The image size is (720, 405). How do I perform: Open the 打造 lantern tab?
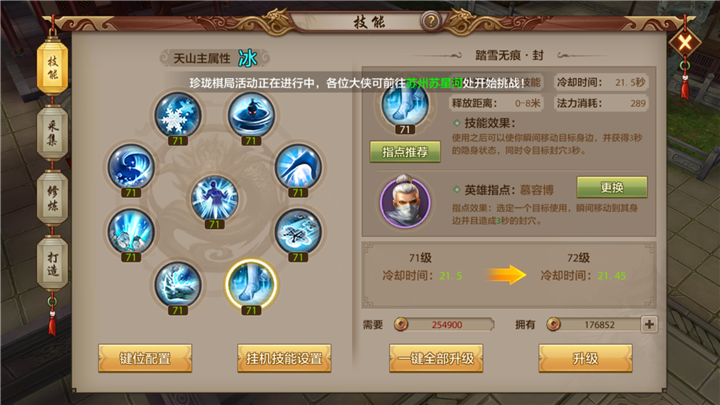[52, 264]
